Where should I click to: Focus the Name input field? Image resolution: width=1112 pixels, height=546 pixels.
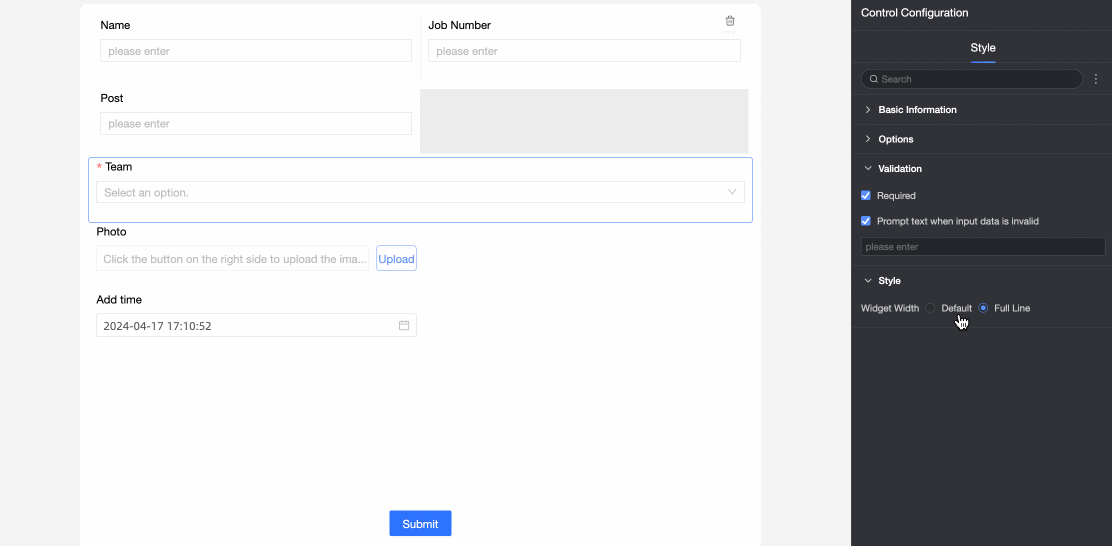point(256,51)
